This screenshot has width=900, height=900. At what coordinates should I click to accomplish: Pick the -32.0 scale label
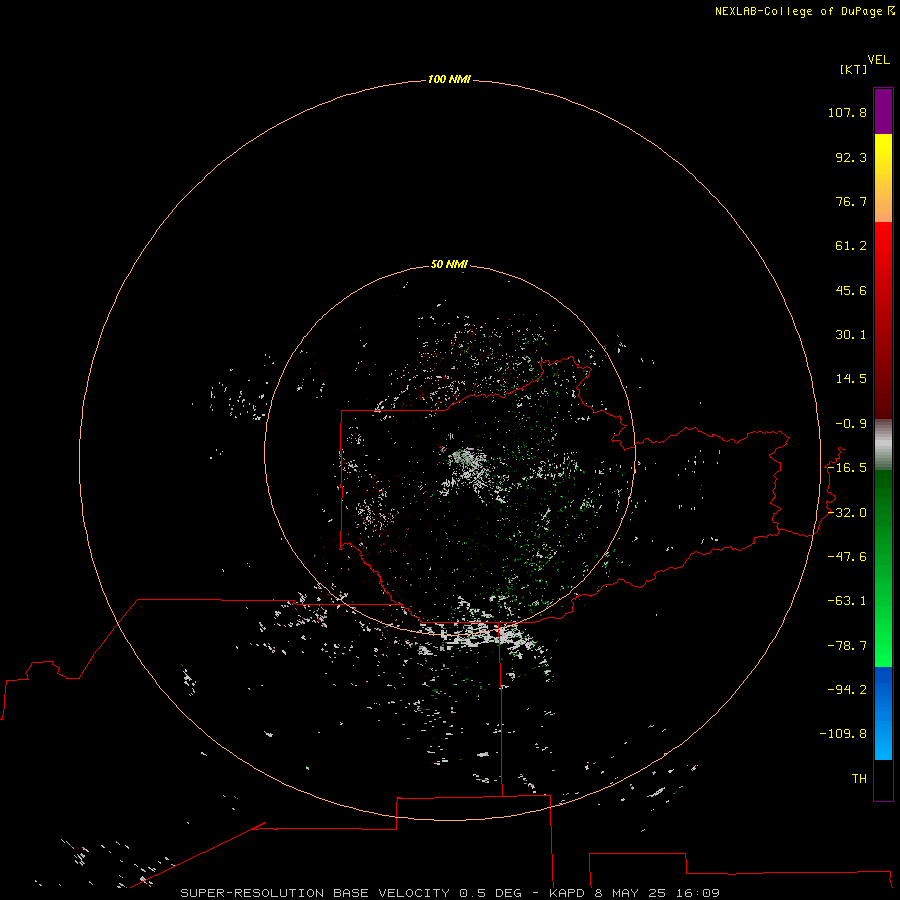(847, 513)
